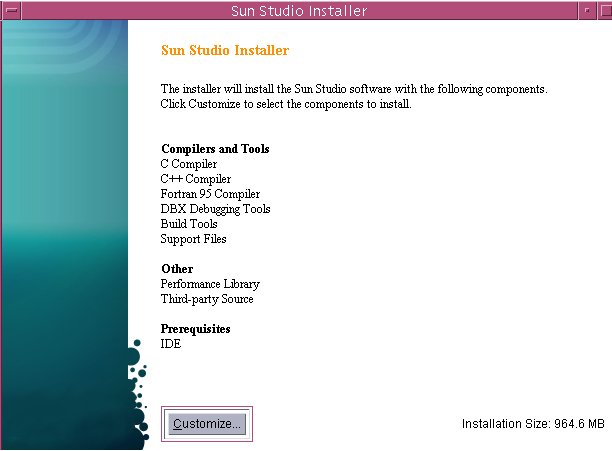Image resolution: width=612 pixels, height=451 pixels.
Task: Select Build Tools component text
Action: tap(189, 224)
